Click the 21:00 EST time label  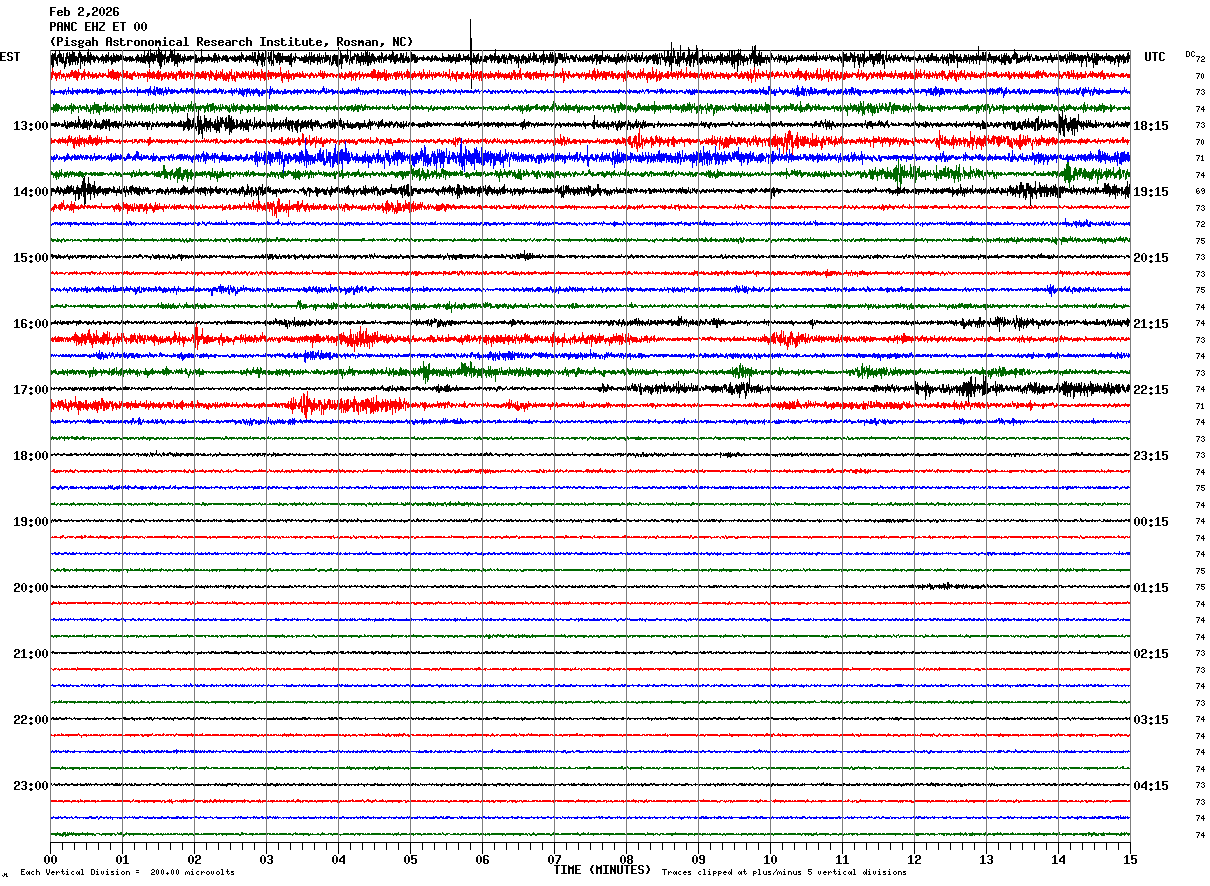[x=31, y=654]
